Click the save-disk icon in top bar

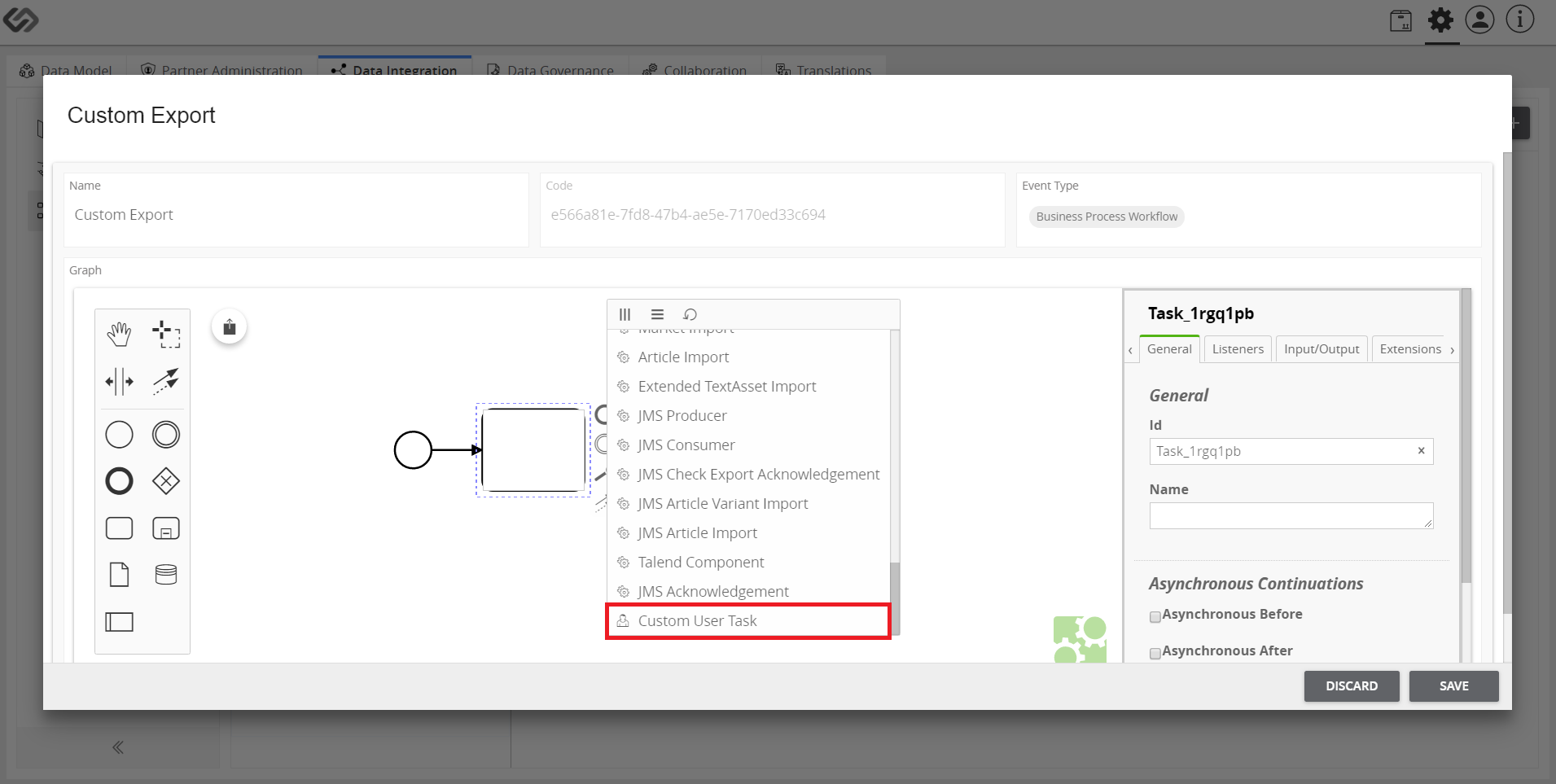point(1400,20)
